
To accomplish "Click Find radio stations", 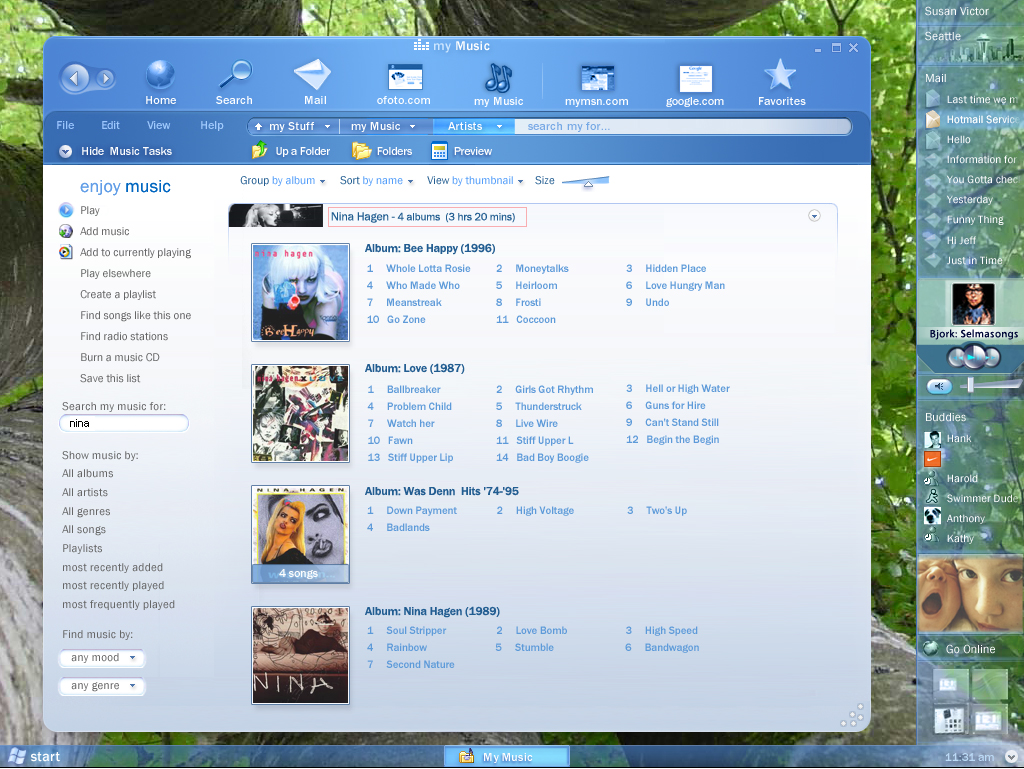I will tap(124, 336).
